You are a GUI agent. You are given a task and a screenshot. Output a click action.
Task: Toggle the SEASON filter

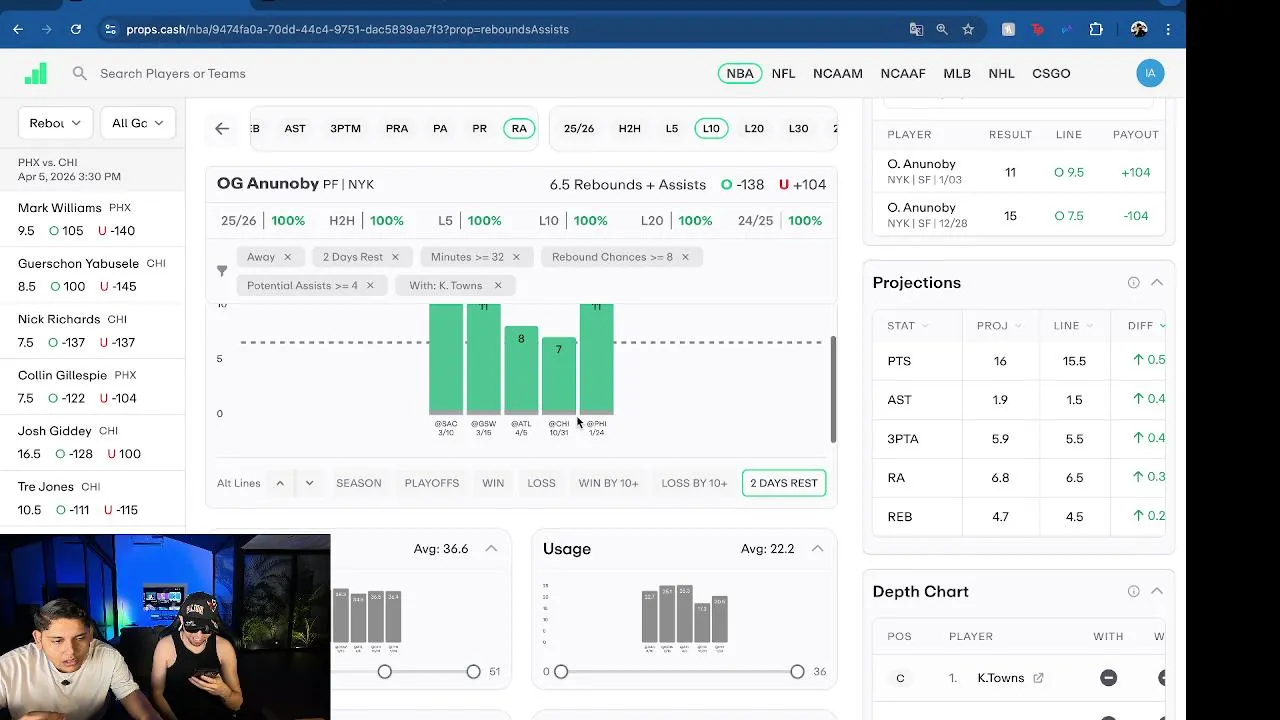pyautogui.click(x=358, y=483)
